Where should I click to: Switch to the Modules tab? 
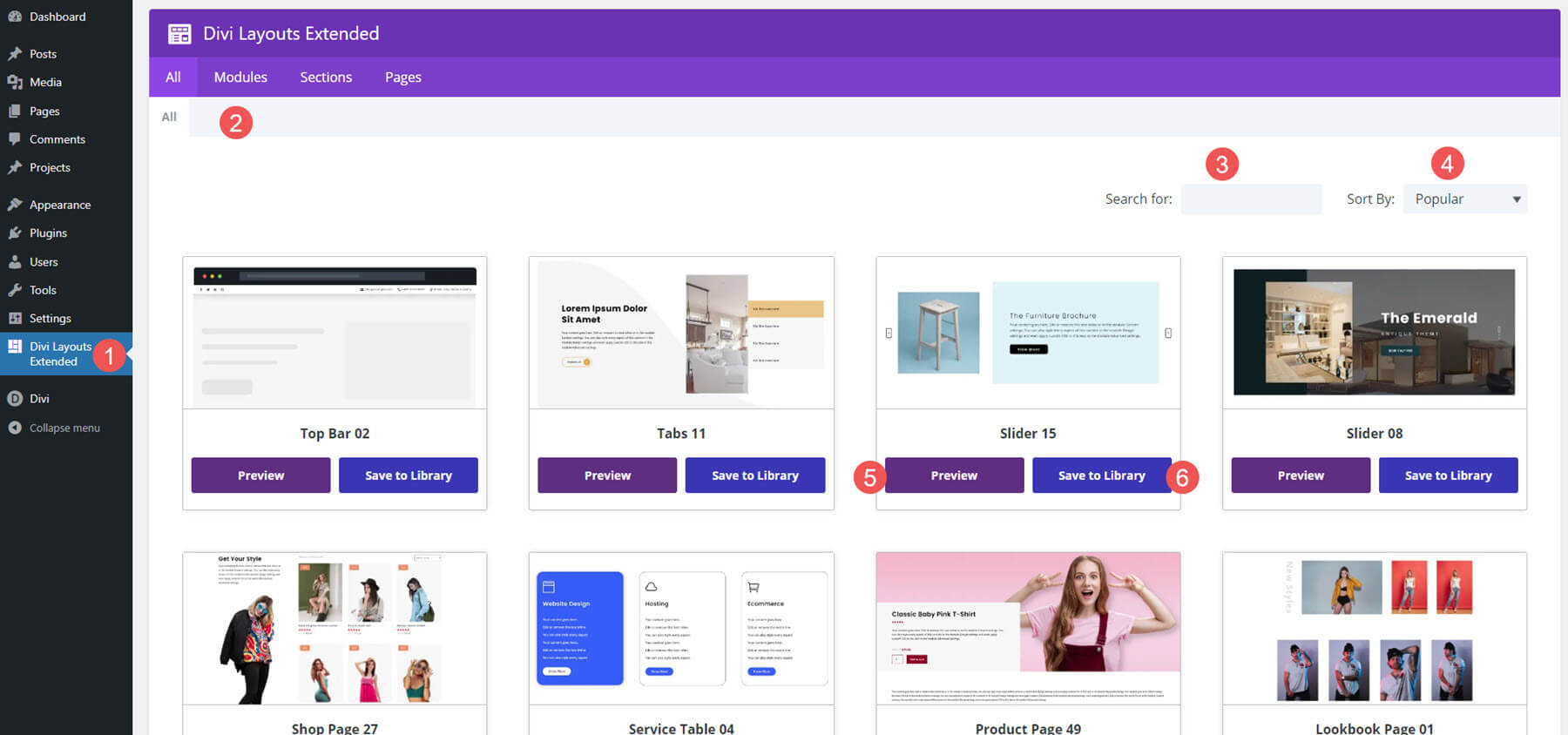click(240, 78)
